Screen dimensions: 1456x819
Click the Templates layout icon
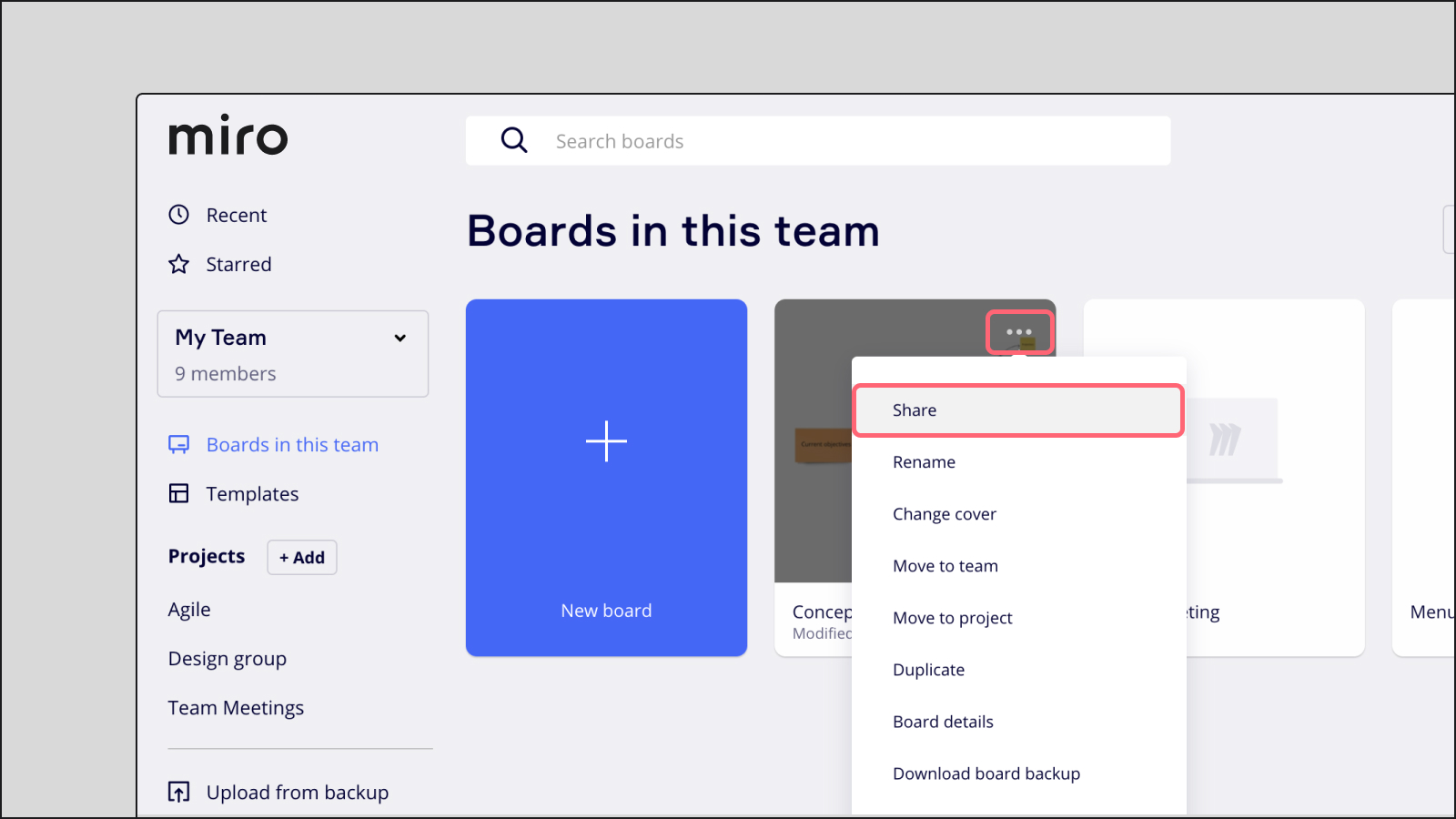[179, 493]
